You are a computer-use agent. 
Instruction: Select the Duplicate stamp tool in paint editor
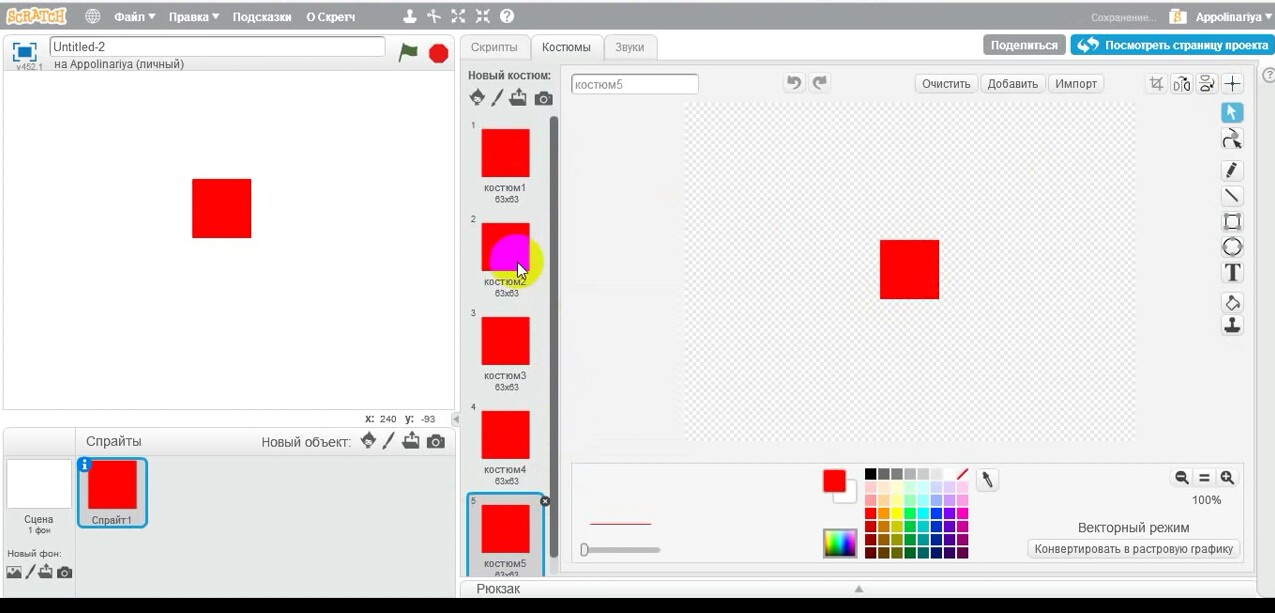(x=1232, y=326)
